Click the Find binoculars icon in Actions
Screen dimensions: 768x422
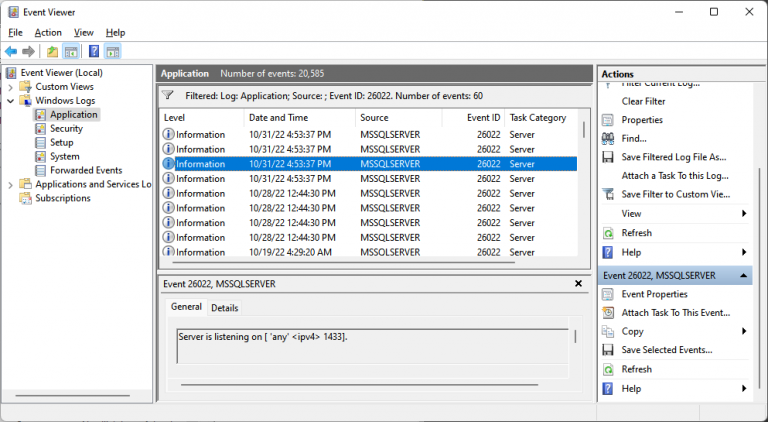pos(608,139)
